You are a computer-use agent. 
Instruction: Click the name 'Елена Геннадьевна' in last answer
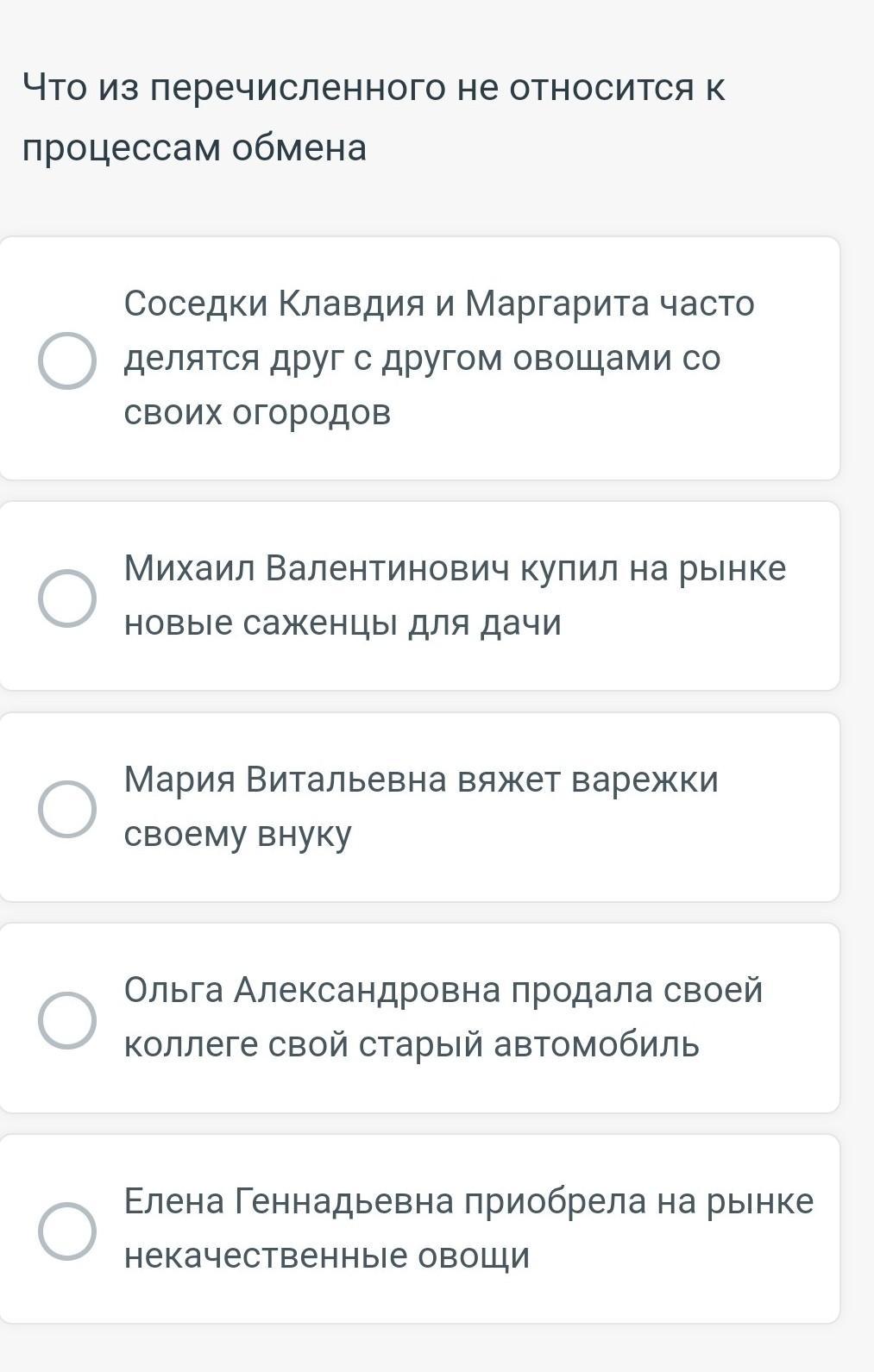(x=289, y=1201)
